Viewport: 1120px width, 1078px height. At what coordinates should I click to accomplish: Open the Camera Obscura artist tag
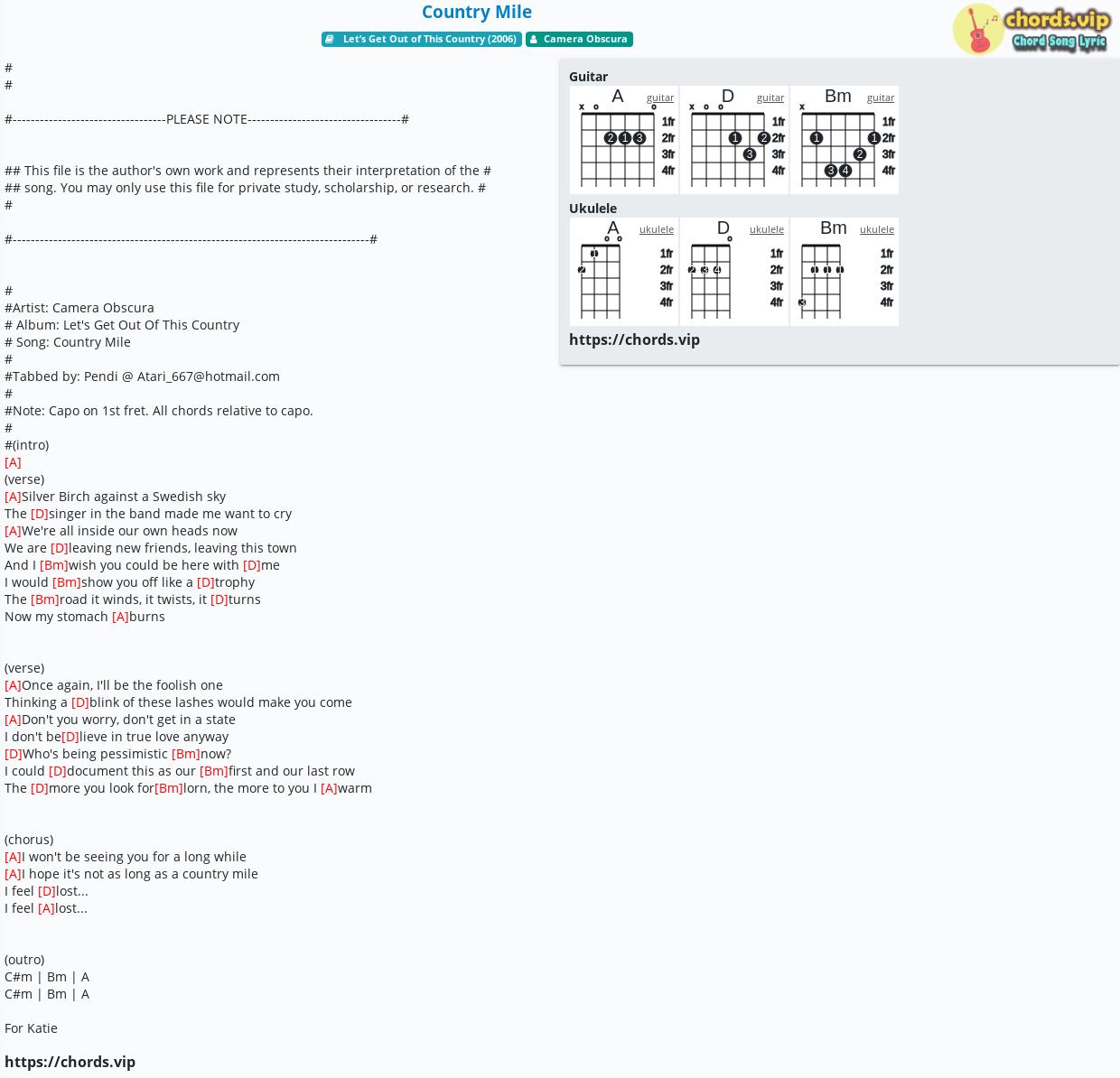pos(579,40)
